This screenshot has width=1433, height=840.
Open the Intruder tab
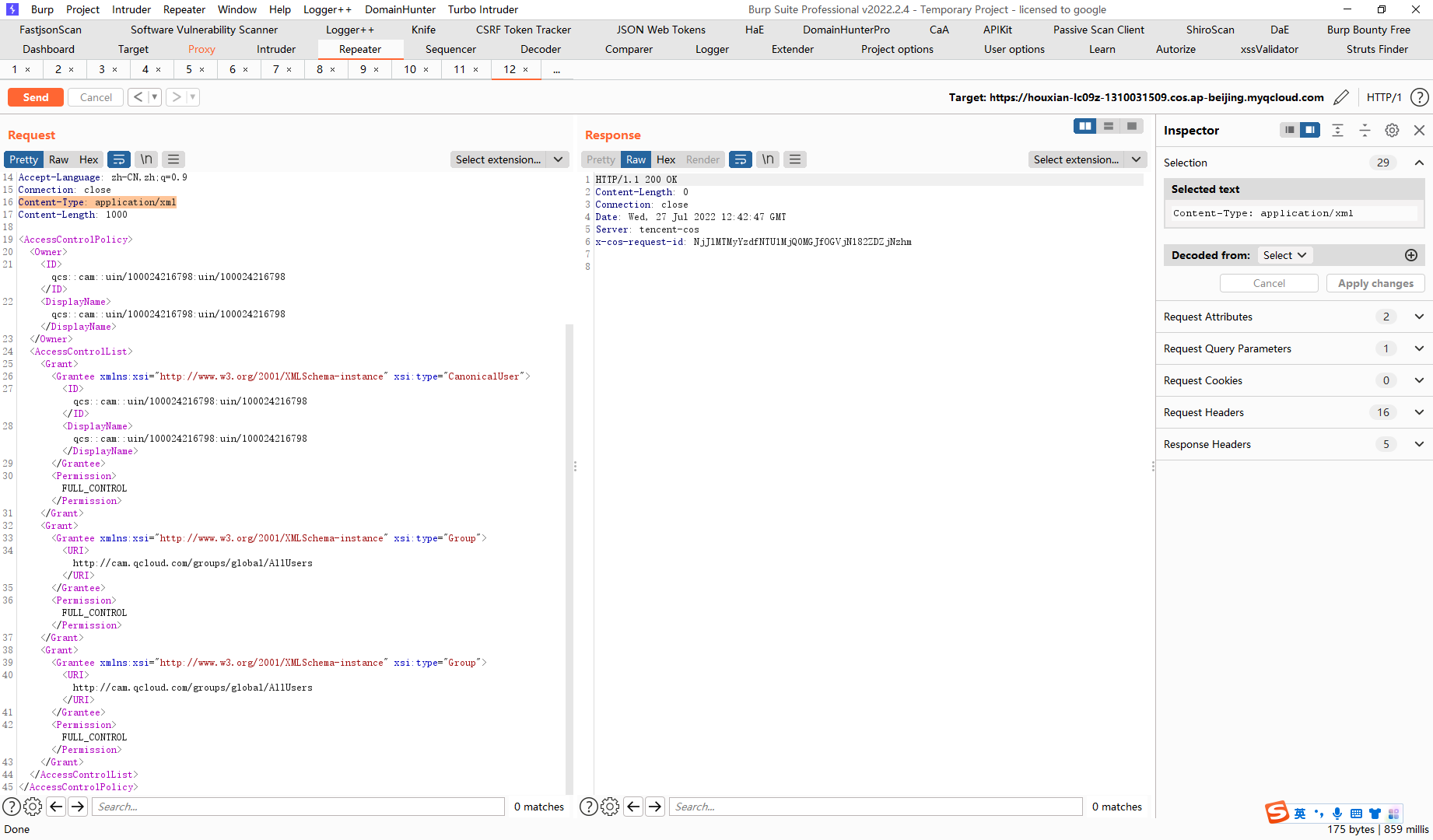[276, 49]
